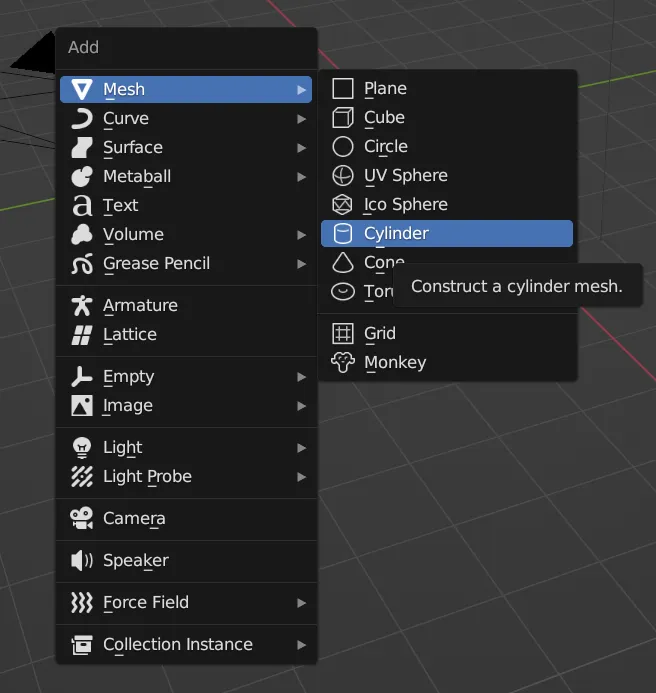Expand the Curve submenu arrow

coord(301,119)
